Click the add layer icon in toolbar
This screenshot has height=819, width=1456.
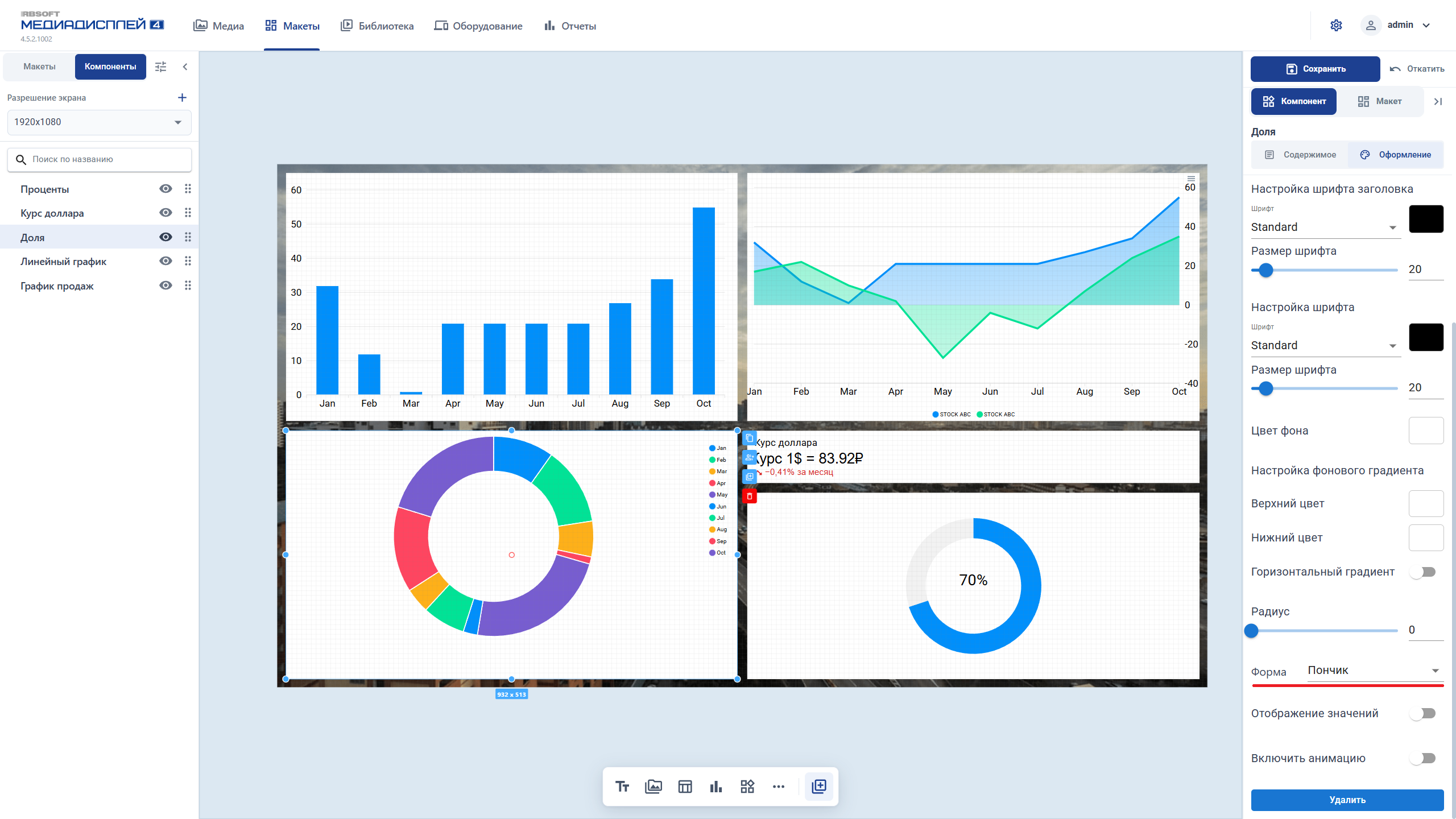(x=819, y=787)
